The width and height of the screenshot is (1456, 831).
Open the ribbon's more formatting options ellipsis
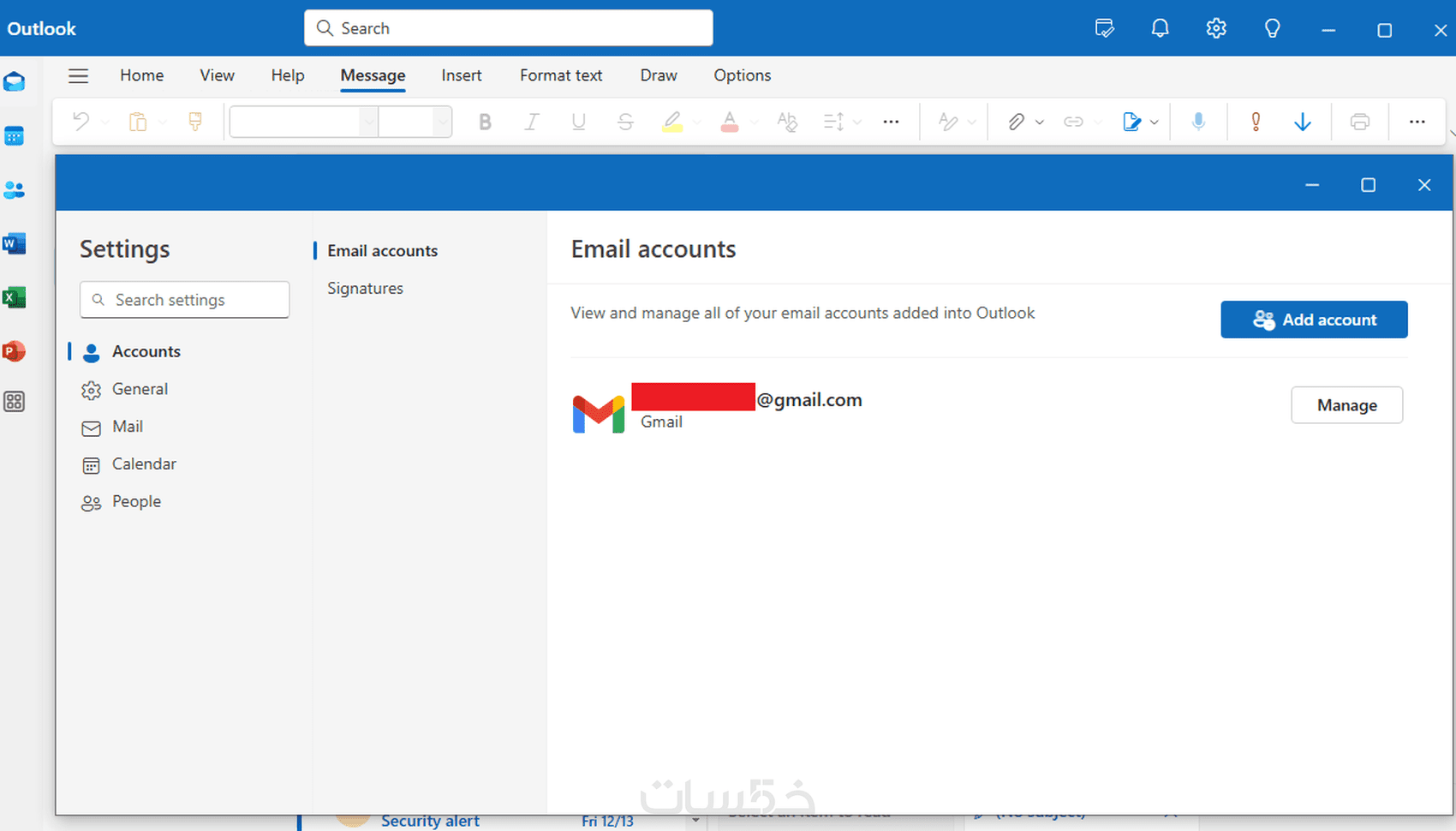click(x=891, y=122)
